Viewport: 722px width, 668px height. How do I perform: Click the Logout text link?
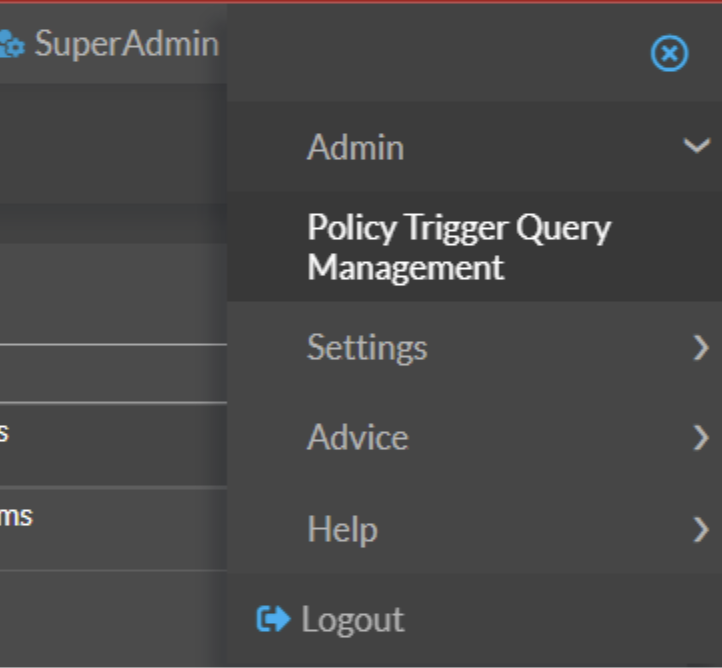click(x=352, y=620)
